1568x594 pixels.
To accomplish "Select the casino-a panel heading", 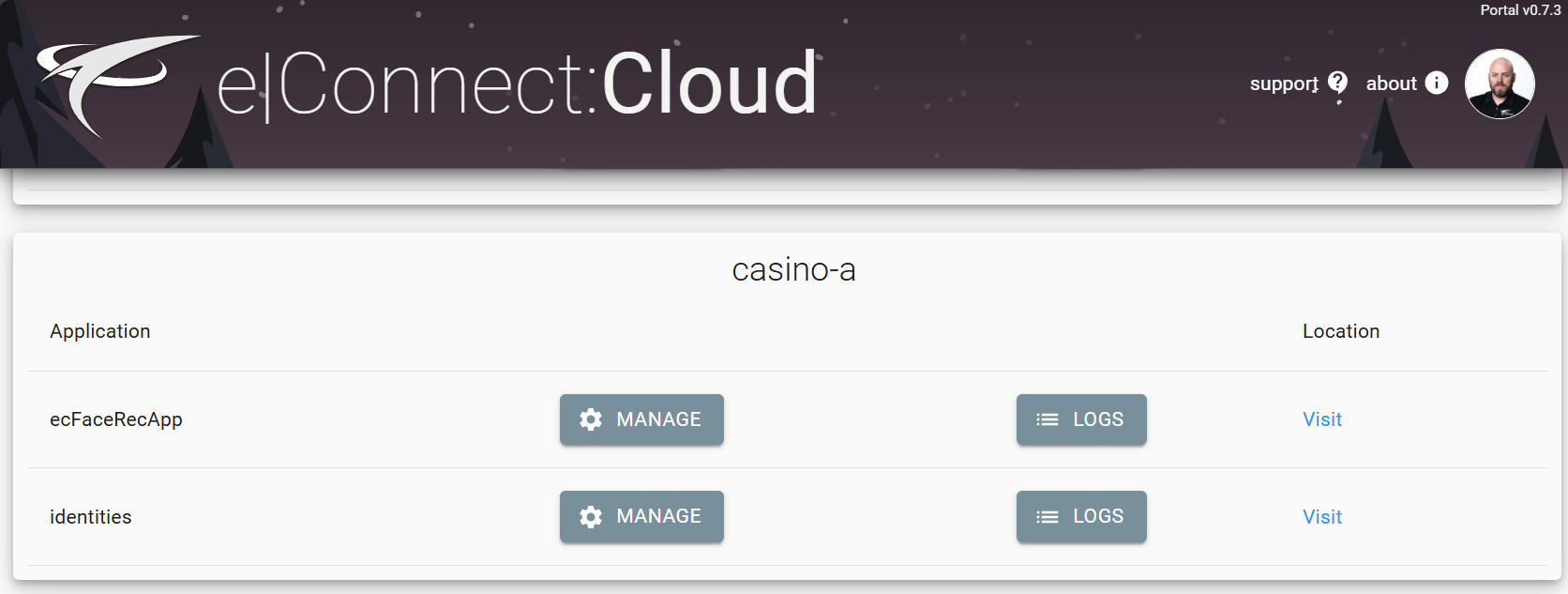I will pyautogui.click(x=794, y=270).
